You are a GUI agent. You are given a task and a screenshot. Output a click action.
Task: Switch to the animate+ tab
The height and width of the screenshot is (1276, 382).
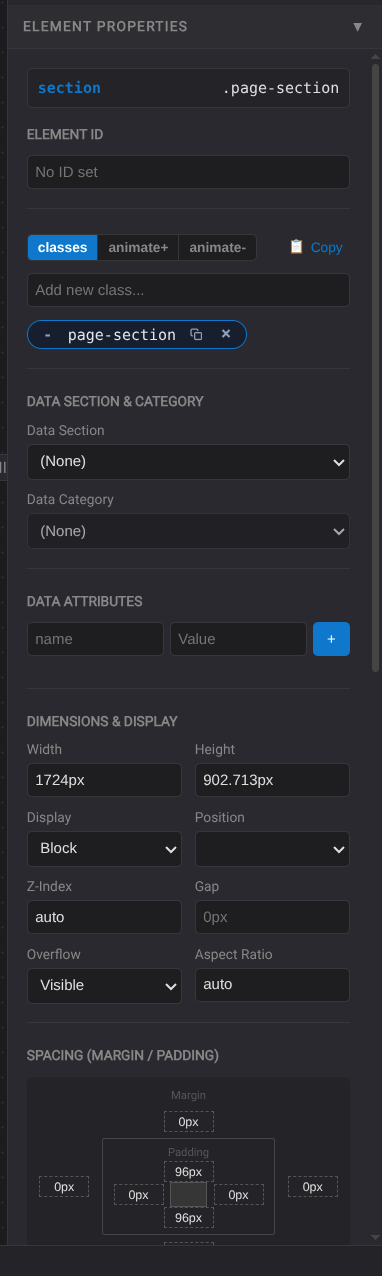point(138,247)
